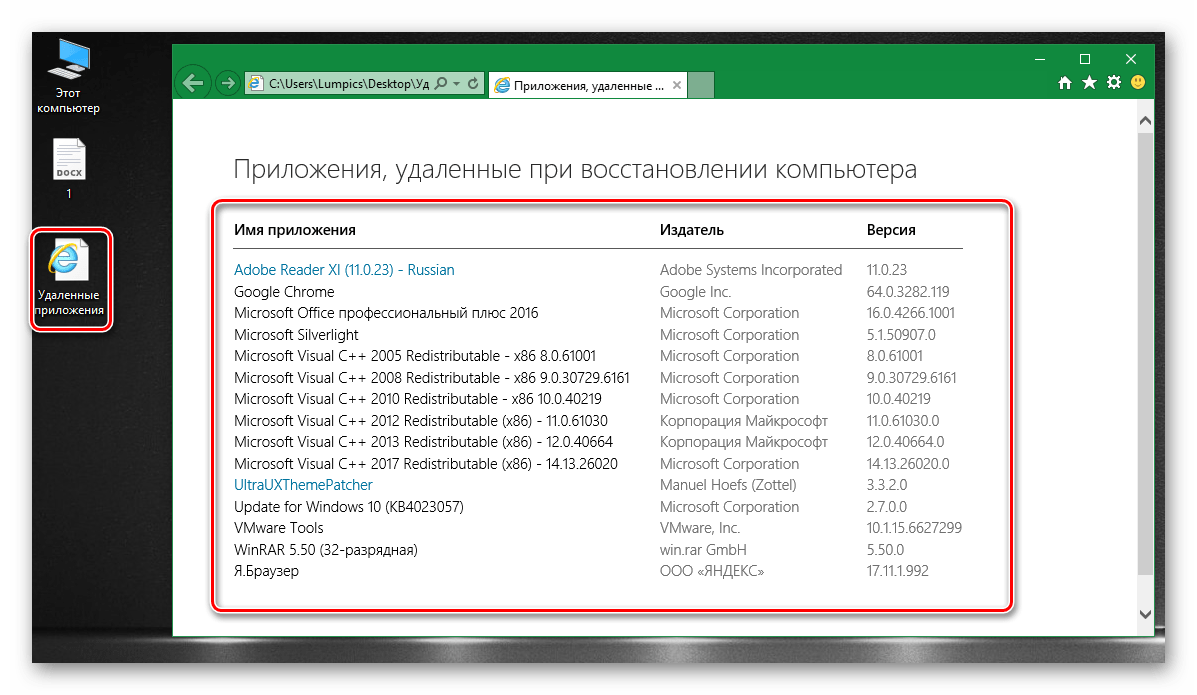Open favorites with the star icon
Viewport: 1197px width, 695px height.
(x=1089, y=82)
